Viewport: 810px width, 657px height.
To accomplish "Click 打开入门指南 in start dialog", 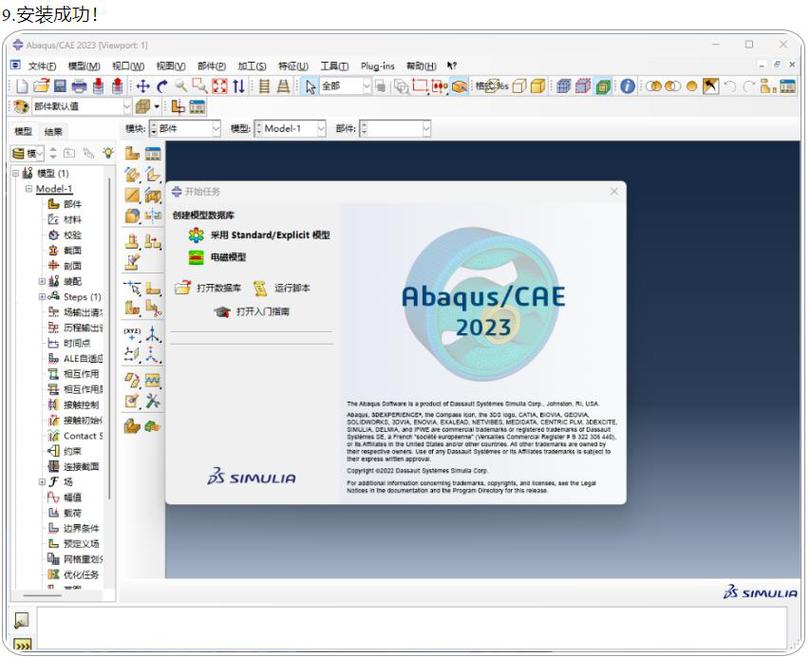I will (252, 311).
